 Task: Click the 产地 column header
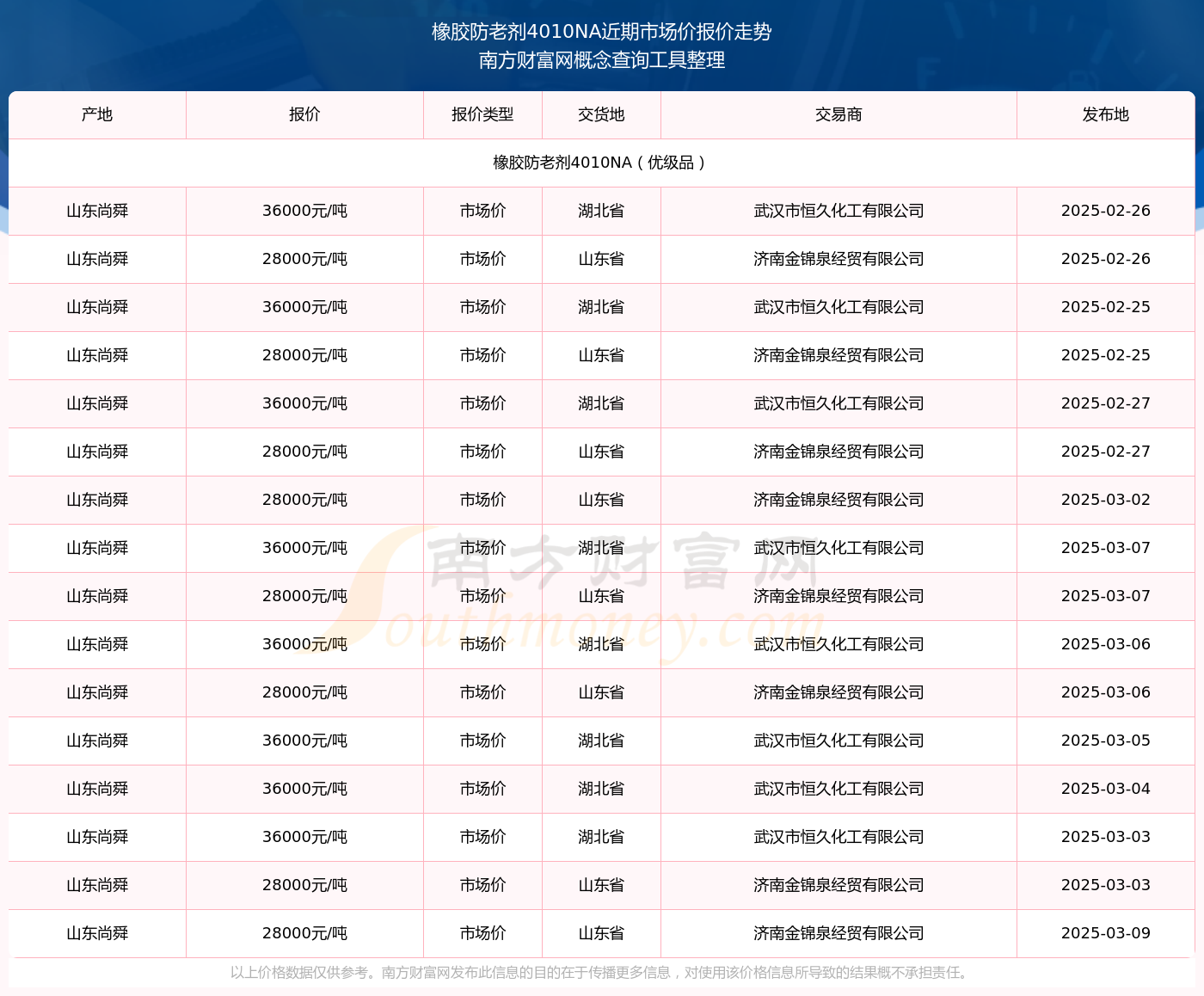tap(97, 114)
